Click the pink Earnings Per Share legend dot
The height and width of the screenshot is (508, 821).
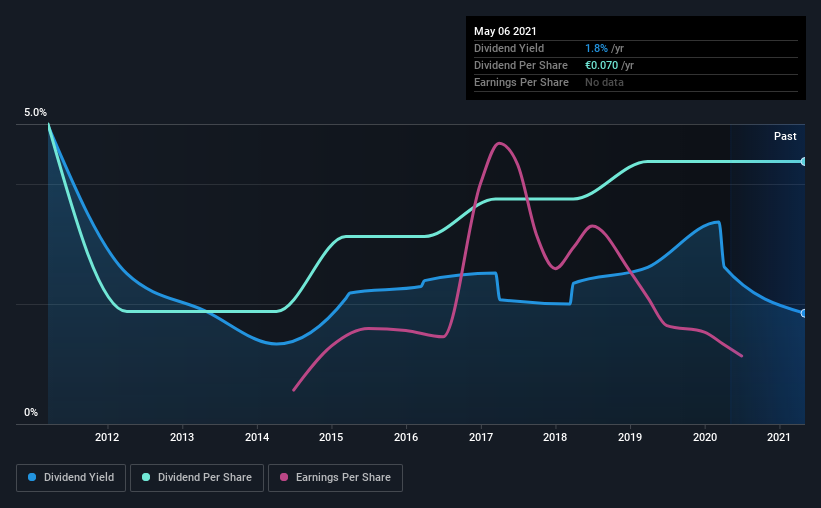[284, 477]
